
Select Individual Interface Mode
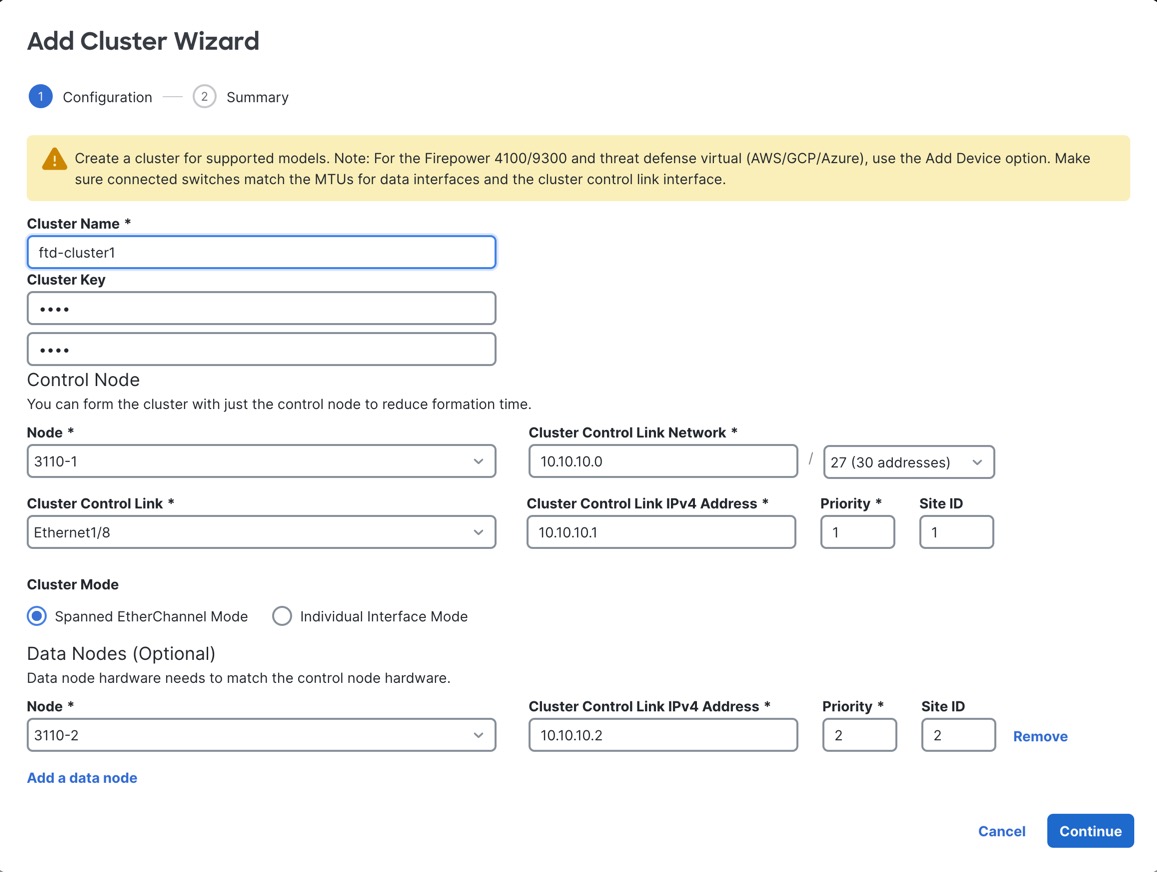click(282, 616)
